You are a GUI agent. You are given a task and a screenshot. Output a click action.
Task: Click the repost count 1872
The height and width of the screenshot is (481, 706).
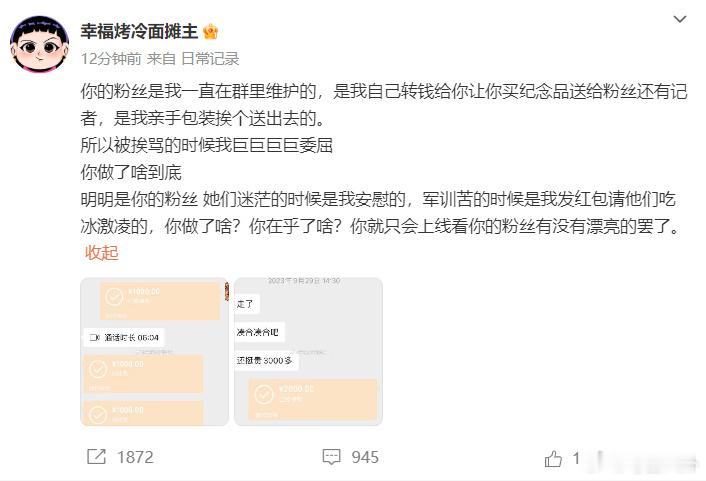point(136,458)
